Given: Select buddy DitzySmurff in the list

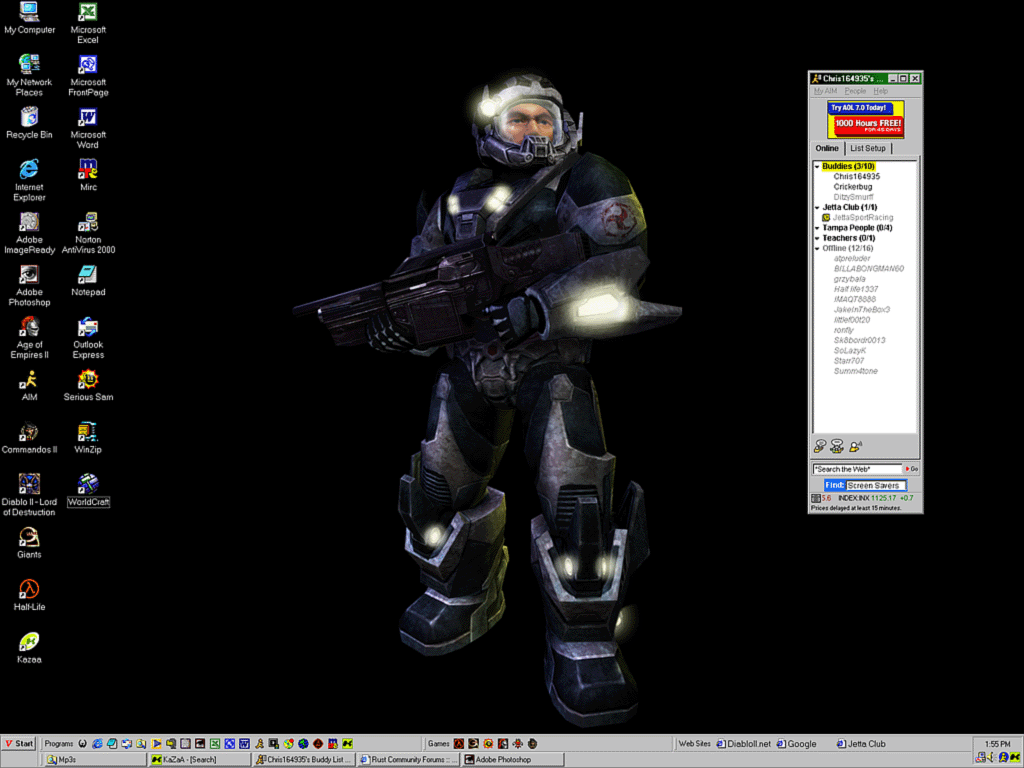Looking at the screenshot, I should point(853,197).
